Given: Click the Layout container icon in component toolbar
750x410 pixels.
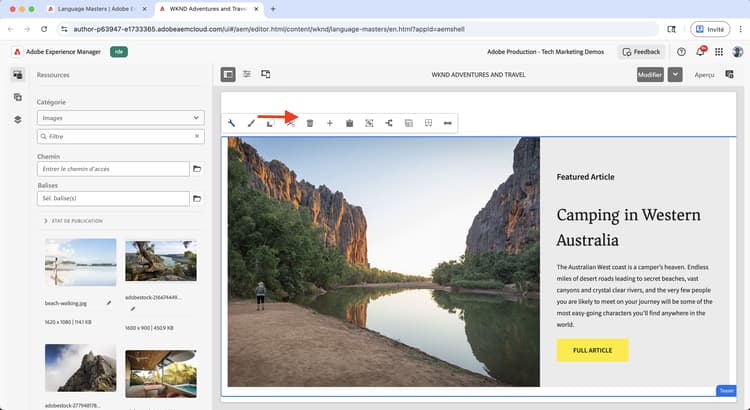Looking at the screenshot, I should [x=408, y=123].
